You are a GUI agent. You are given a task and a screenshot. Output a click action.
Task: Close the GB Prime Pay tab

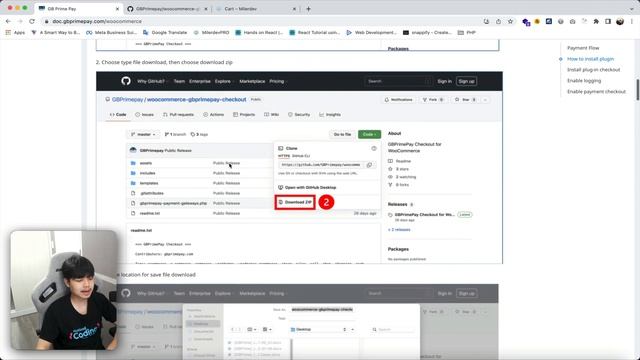pyautogui.click(x=118, y=9)
